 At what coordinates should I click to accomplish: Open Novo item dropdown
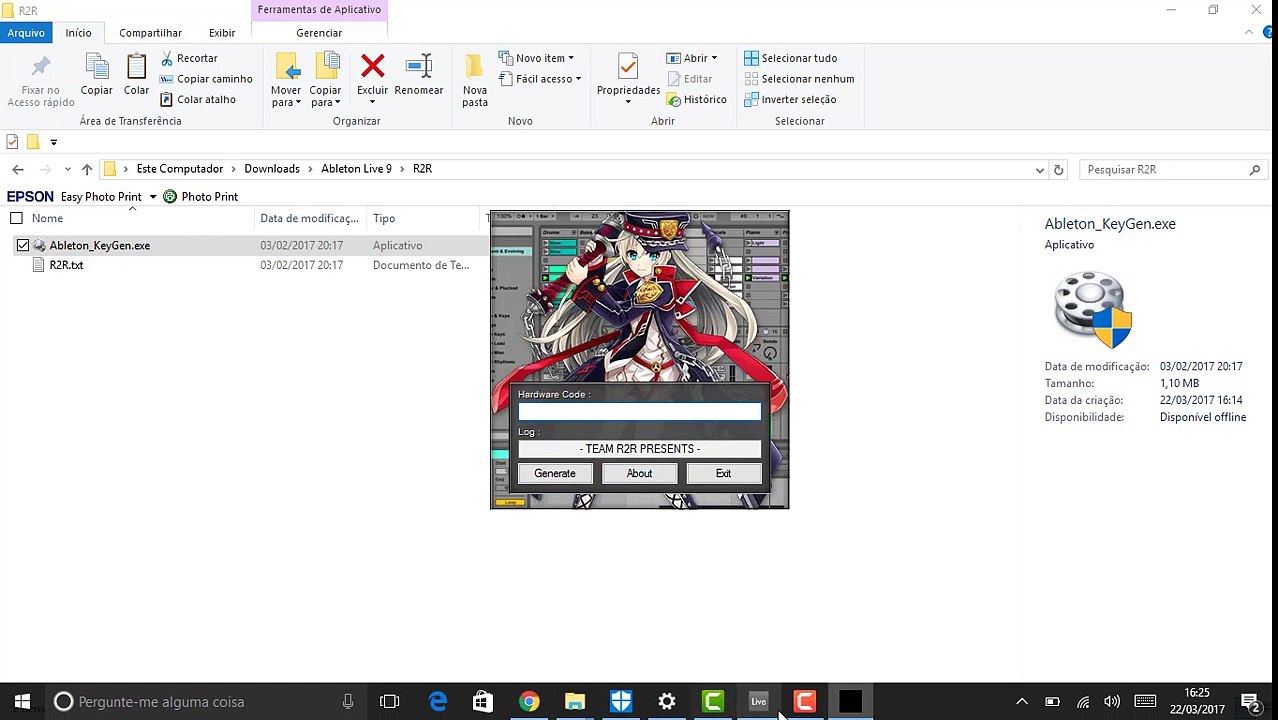coord(537,58)
